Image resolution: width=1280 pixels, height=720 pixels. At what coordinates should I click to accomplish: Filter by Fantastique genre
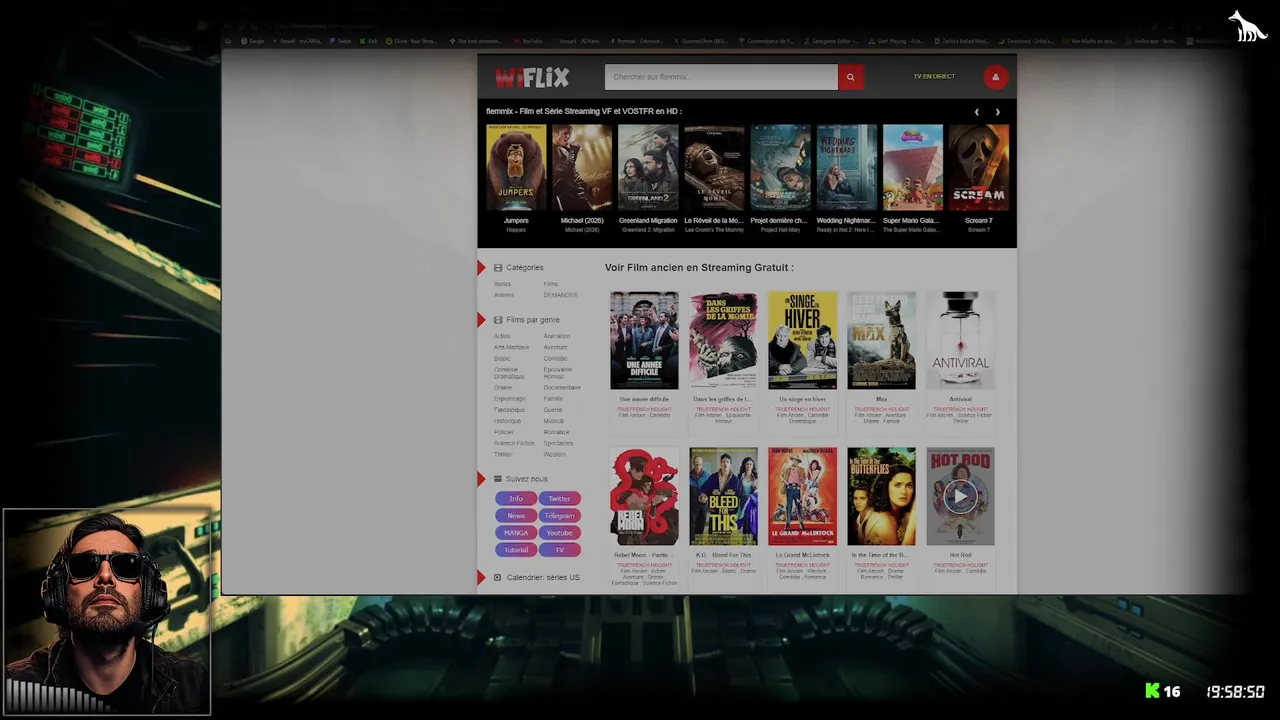click(x=509, y=410)
